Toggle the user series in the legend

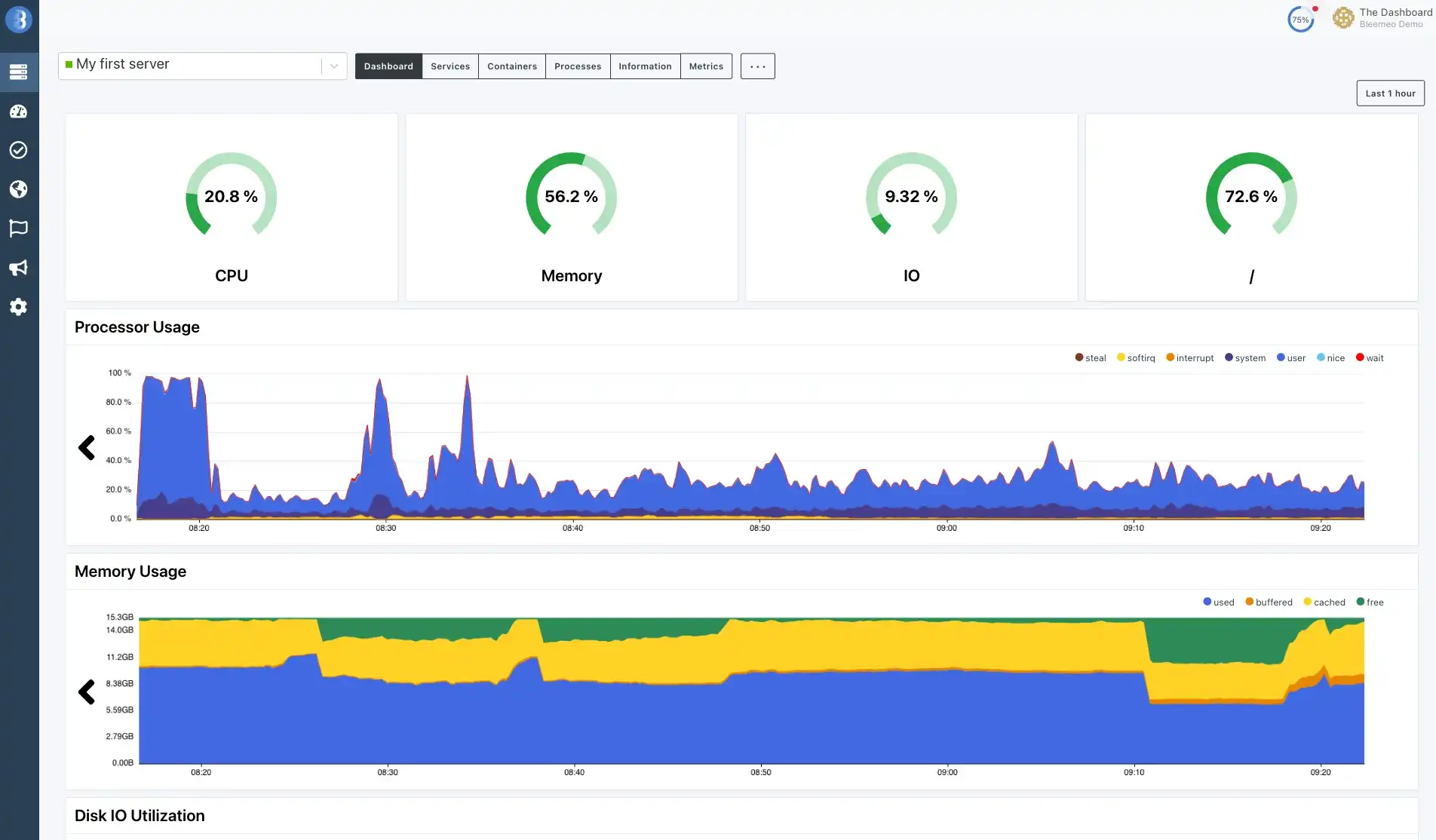pyautogui.click(x=1291, y=358)
